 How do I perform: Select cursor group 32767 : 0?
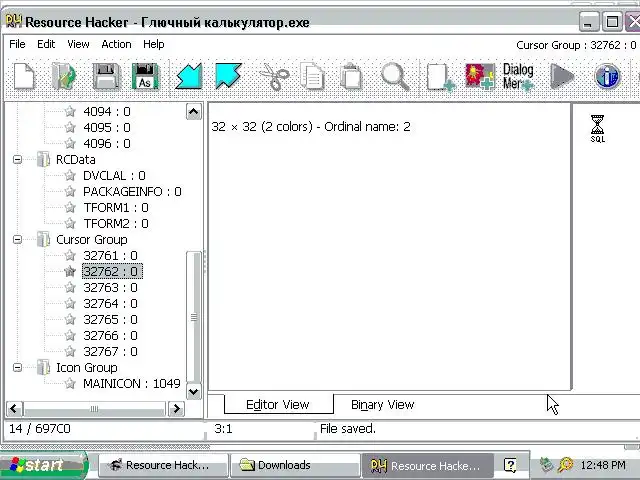pyautogui.click(x=110, y=351)
